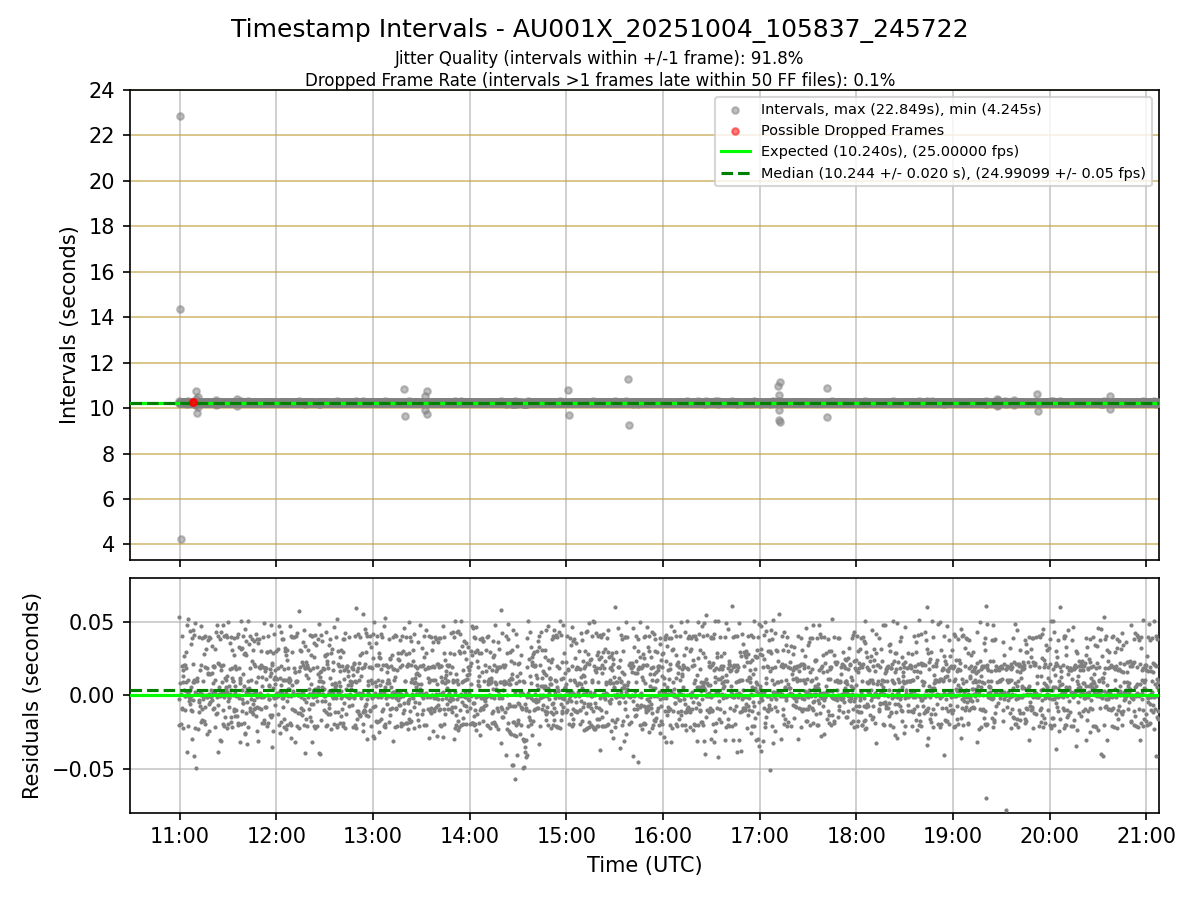Click the 'Time (UTC)' x-axis label

(644, 864)
